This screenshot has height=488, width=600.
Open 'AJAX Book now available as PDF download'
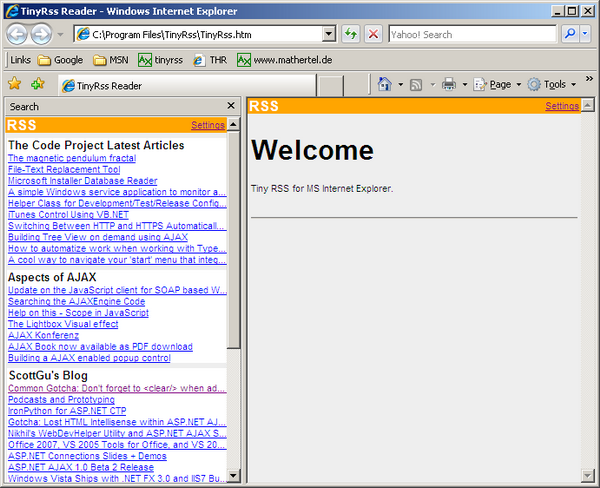(x=100, y=347)
